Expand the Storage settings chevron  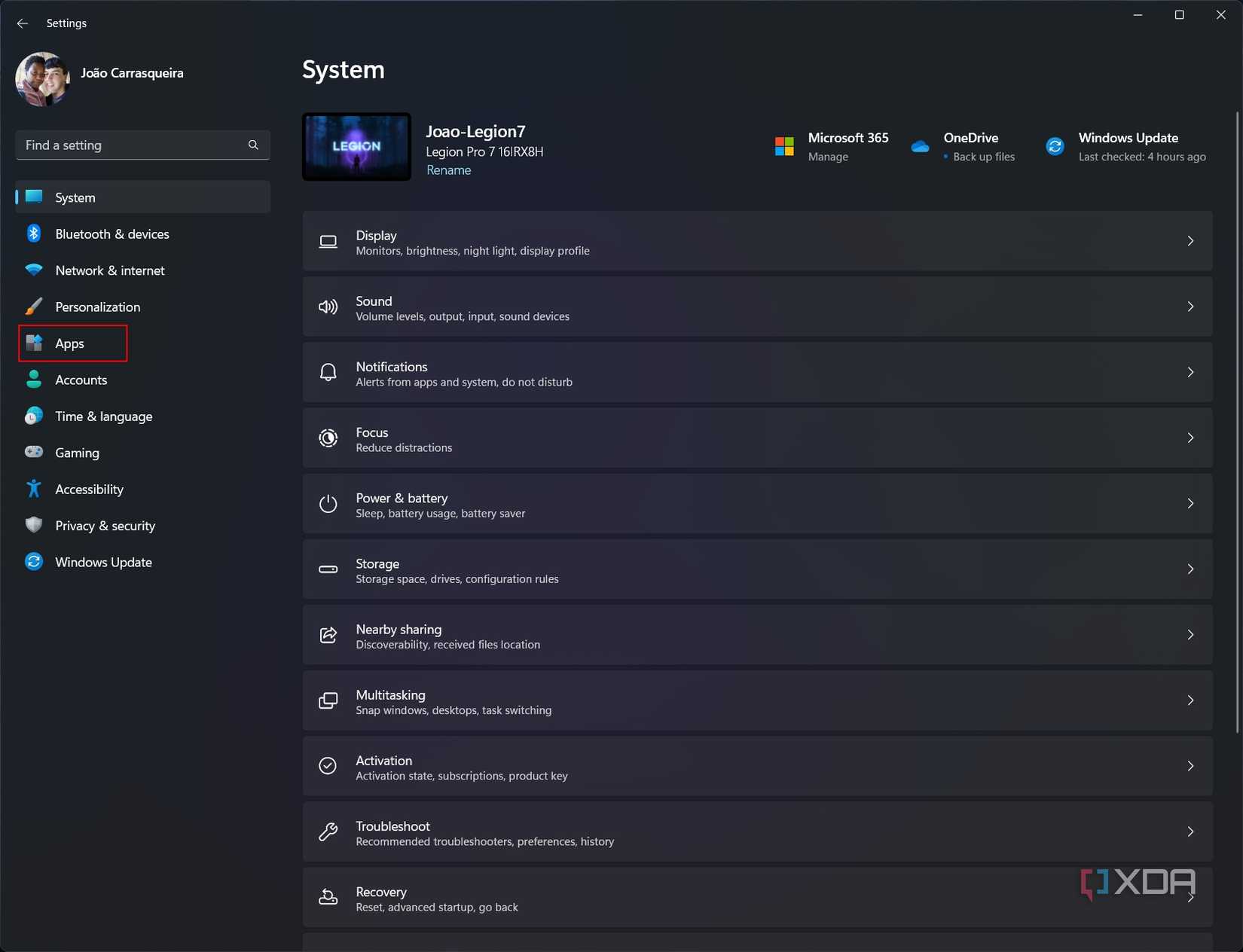1190,569
